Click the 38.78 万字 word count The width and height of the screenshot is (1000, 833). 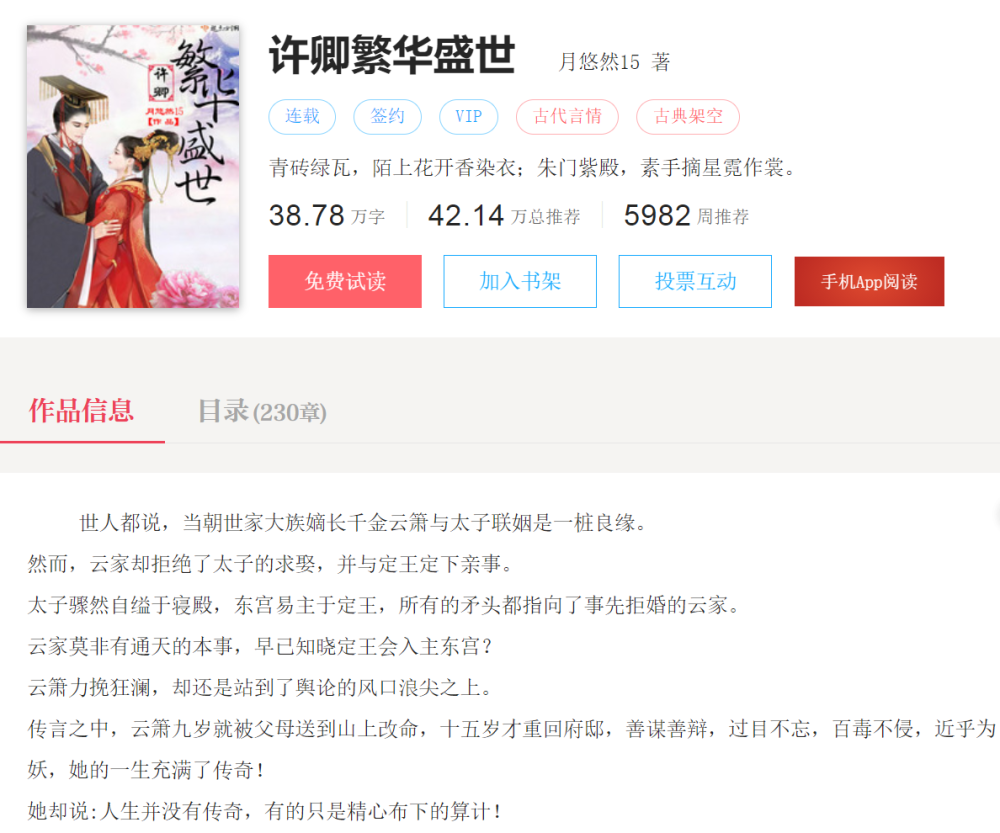327,216
